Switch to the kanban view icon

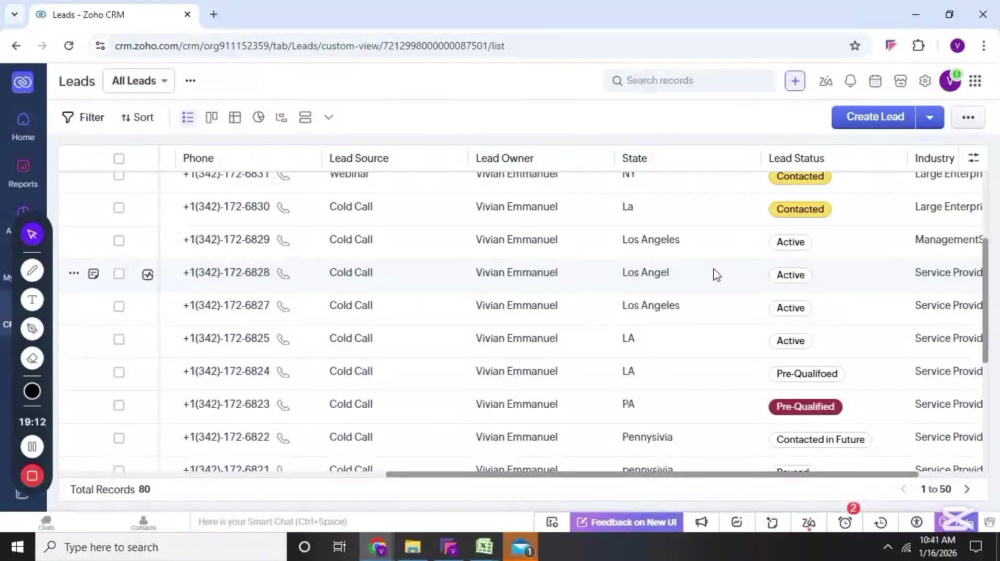click(x=211, y=117)
